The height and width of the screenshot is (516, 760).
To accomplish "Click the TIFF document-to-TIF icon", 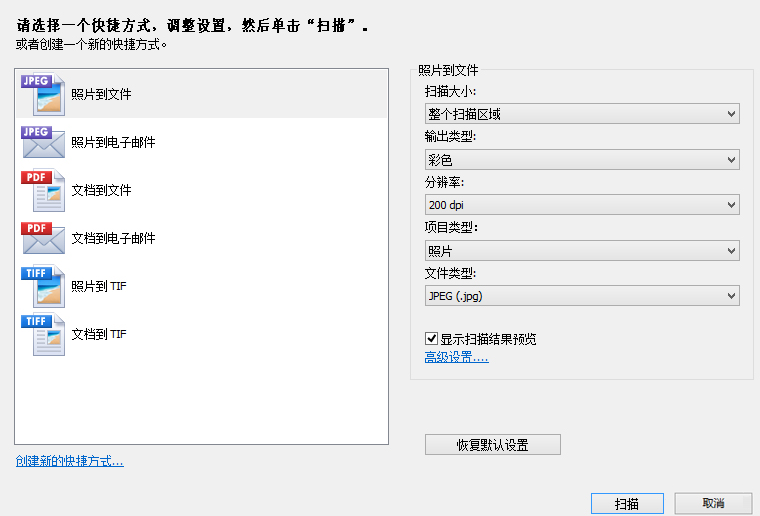I will (x=42, y=334).
